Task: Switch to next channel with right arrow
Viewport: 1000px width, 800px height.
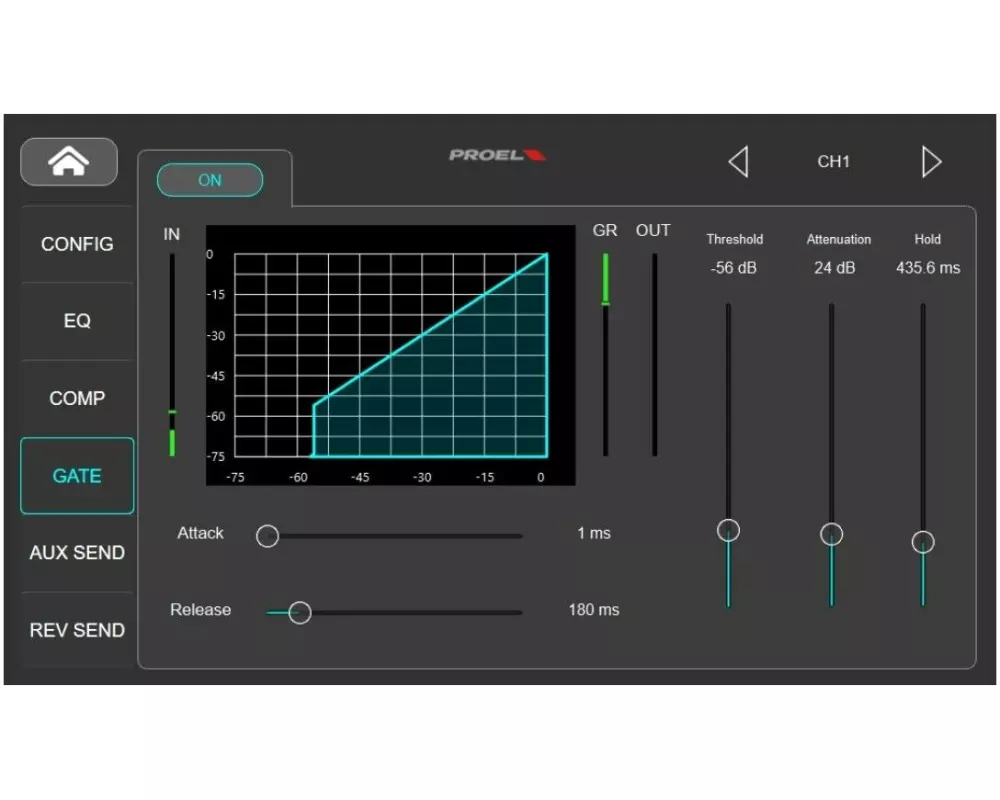Action: (x=931, y=162)
